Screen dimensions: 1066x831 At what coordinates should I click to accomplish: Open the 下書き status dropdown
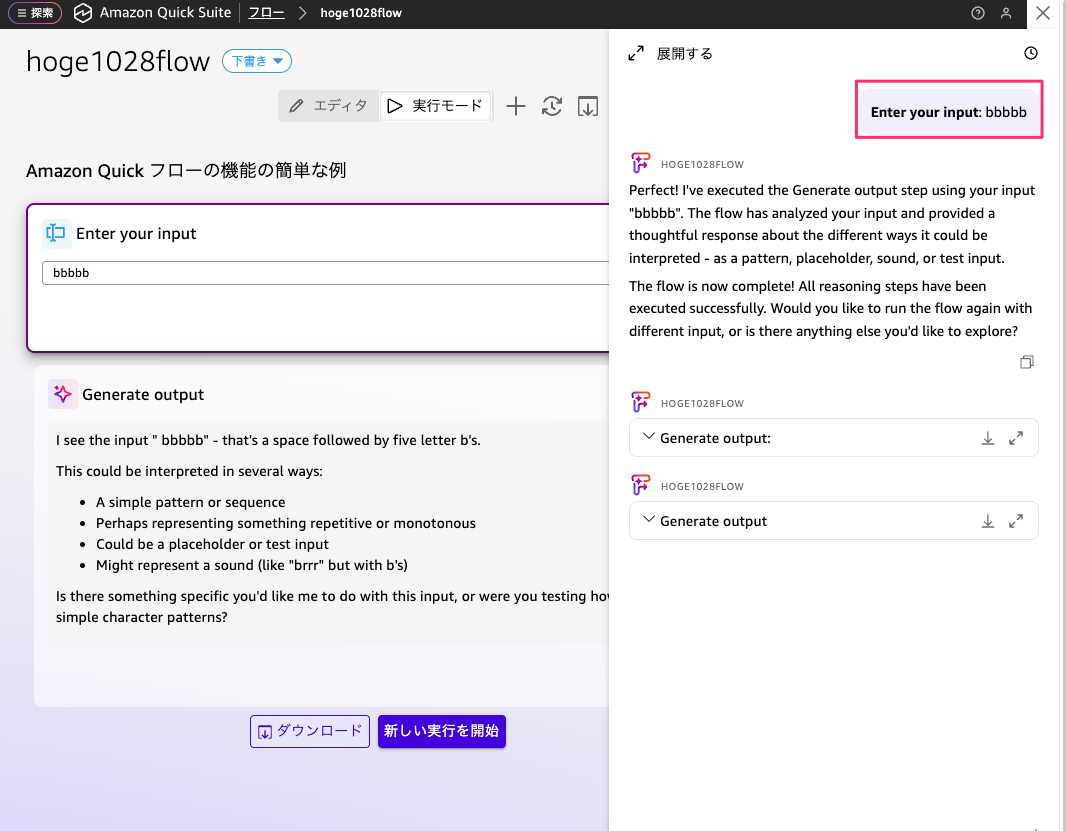257,62
